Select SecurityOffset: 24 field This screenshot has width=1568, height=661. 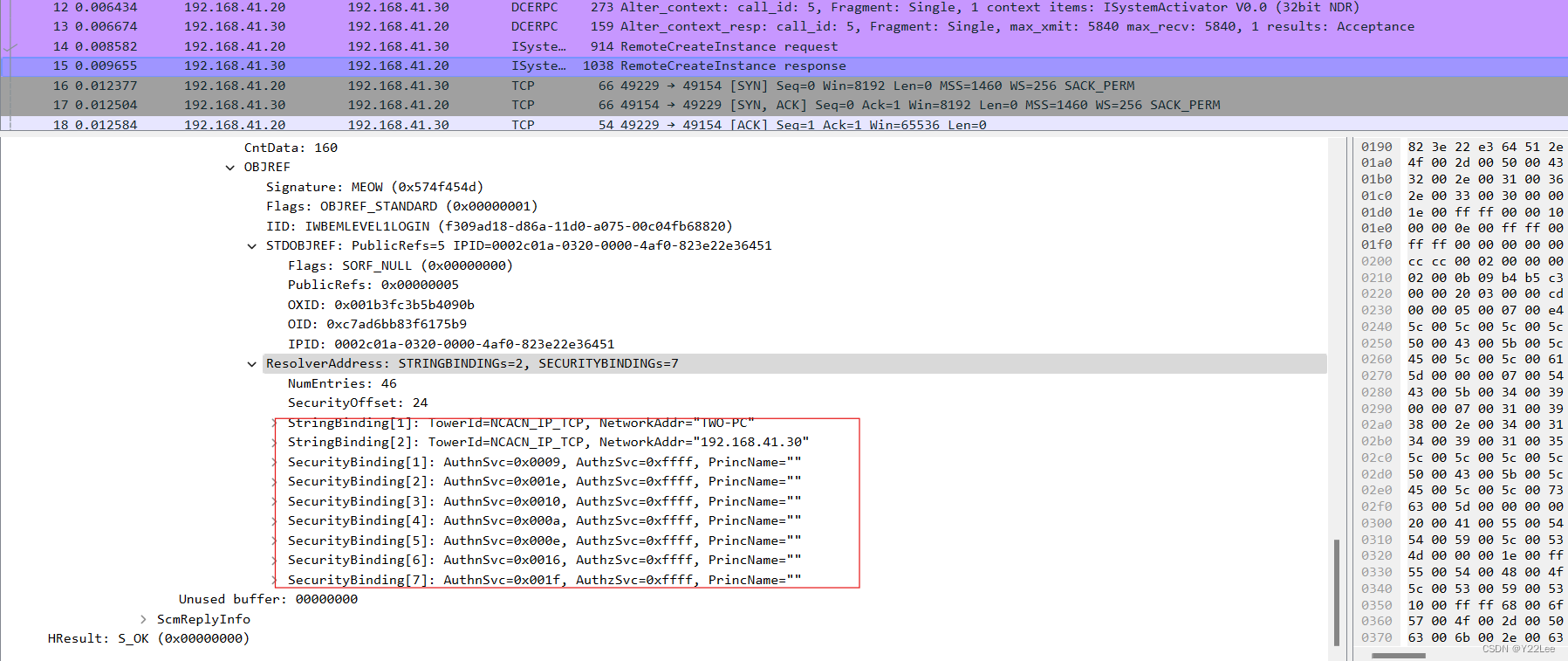click(x=358, y=403)
